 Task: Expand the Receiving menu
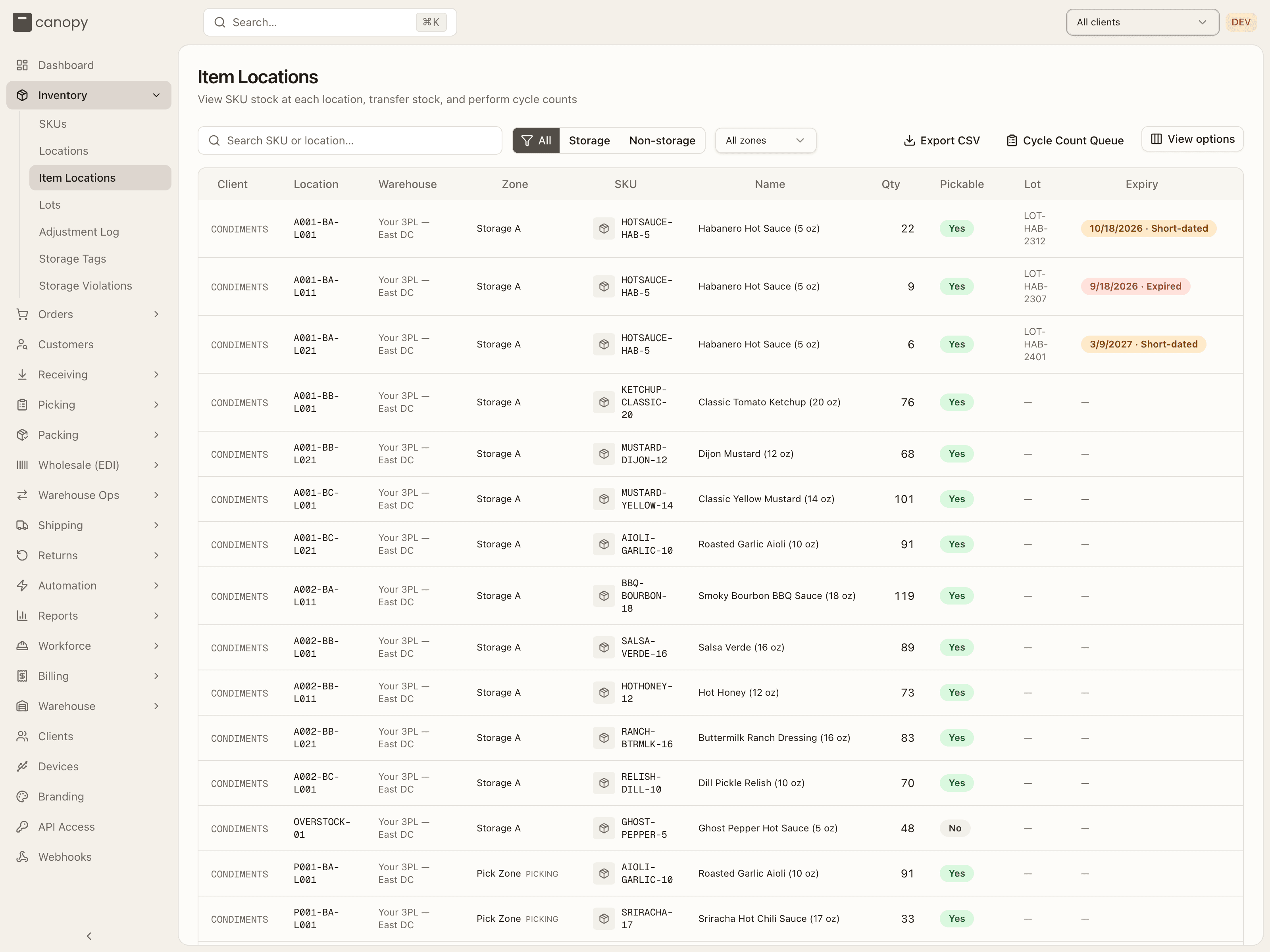coord(89,375)
